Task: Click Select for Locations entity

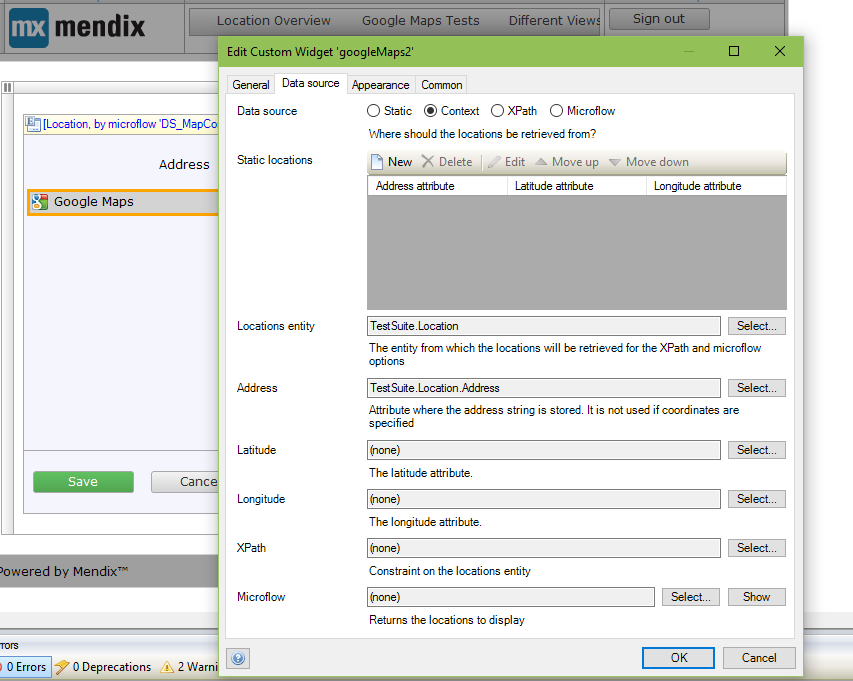Action: tap(757, 326)
